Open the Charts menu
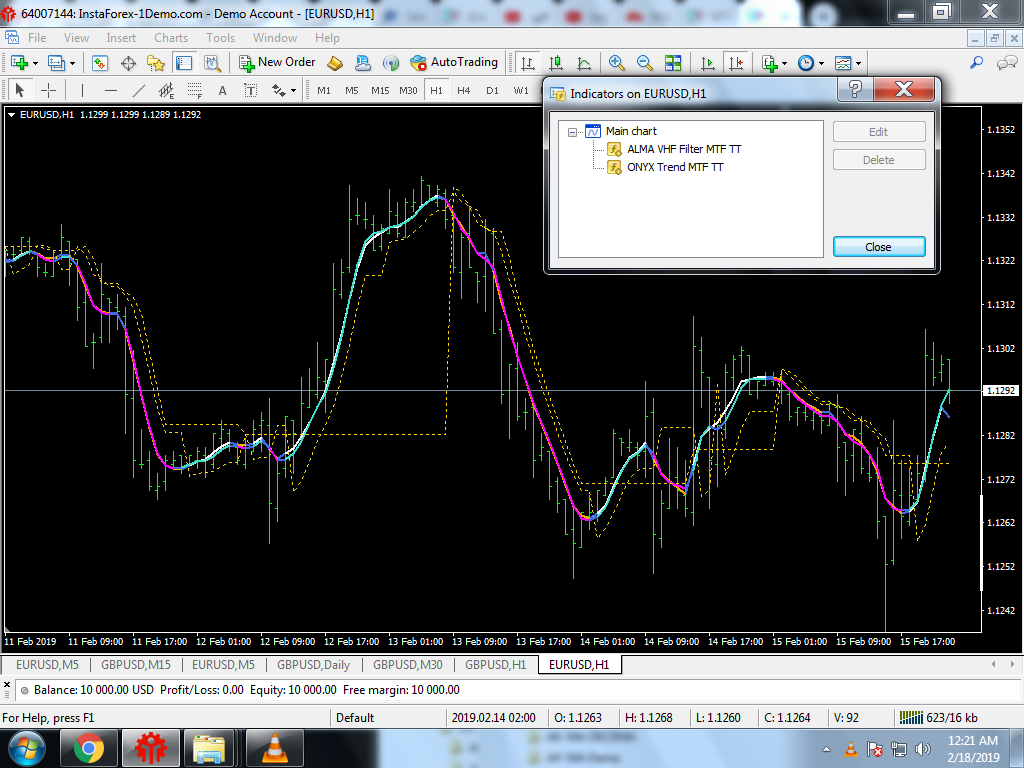 (x=171, y=38)
